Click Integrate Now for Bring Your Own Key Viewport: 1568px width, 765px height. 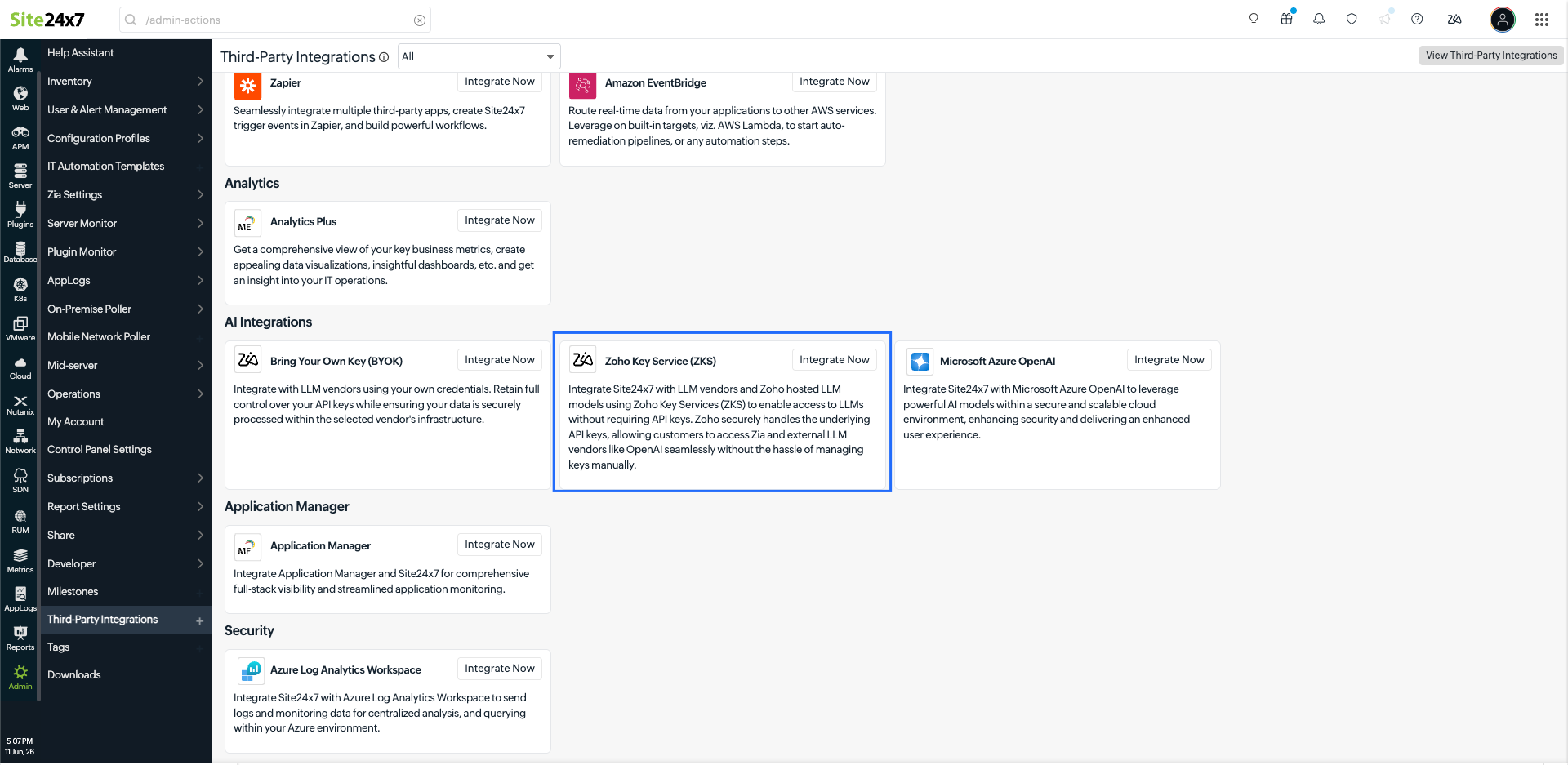pyautogui.click(x=500, y=360)
